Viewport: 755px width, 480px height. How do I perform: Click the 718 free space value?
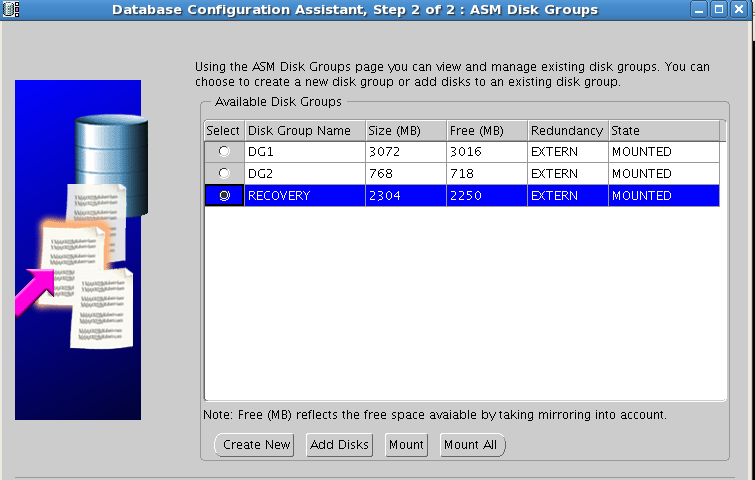pyautogui.click(x=487, y=173)
